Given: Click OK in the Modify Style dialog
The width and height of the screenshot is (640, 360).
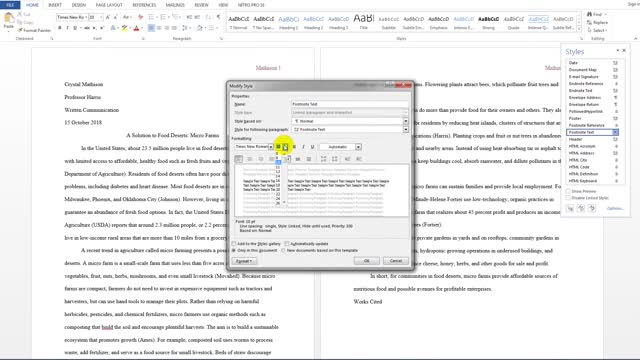Looking at the screenshot, I should click(x=366, y=261).
